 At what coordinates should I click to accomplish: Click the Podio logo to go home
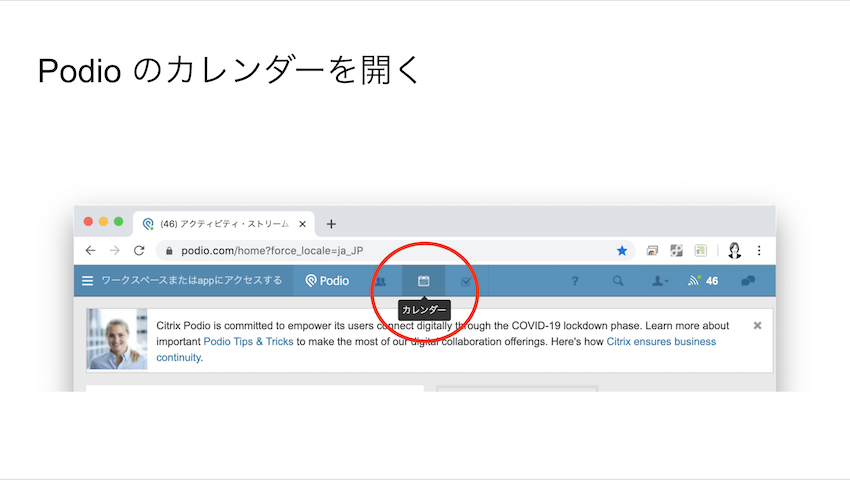328,281
